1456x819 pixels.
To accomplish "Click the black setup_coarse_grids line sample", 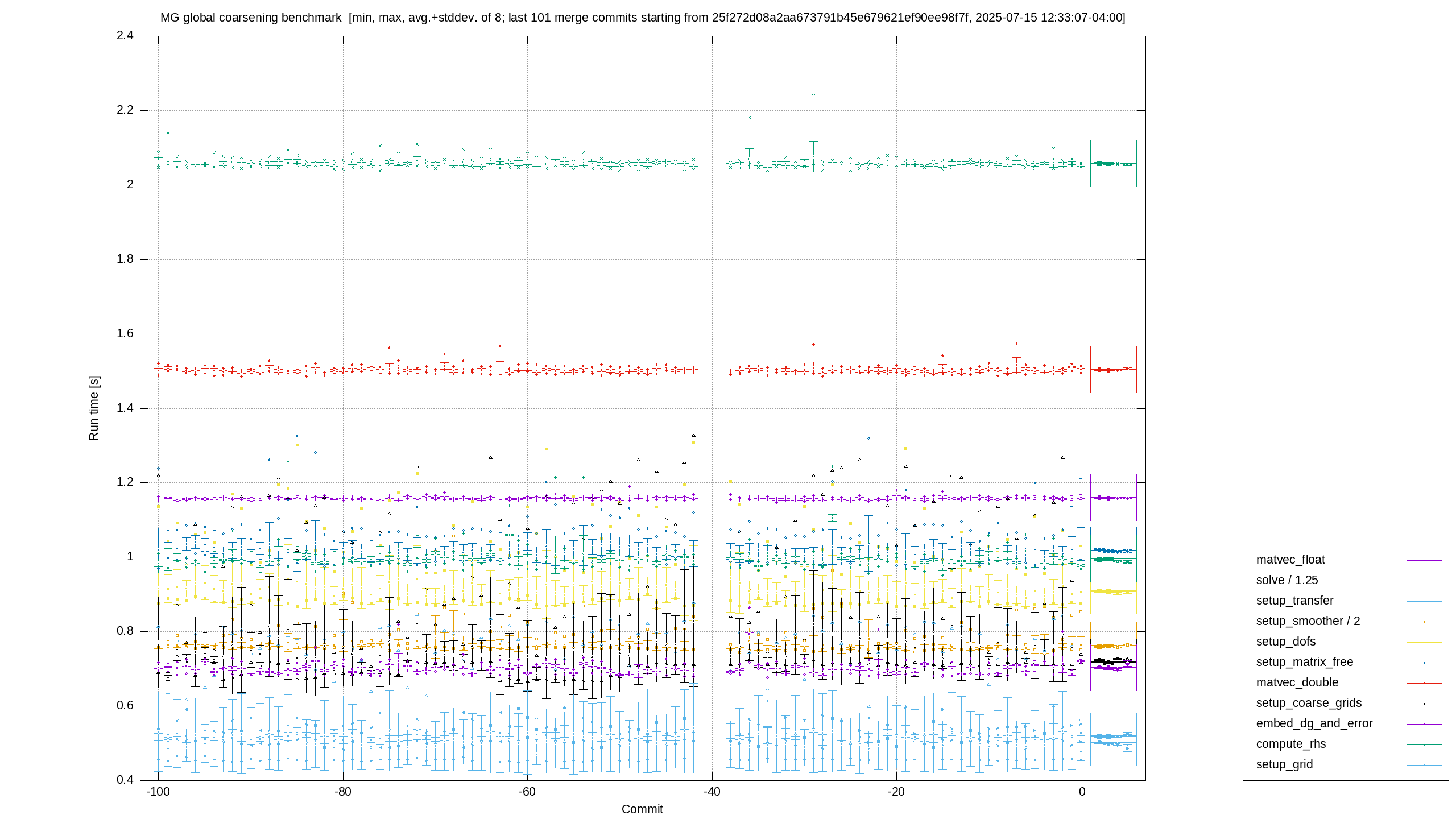I will (1424, 704).
